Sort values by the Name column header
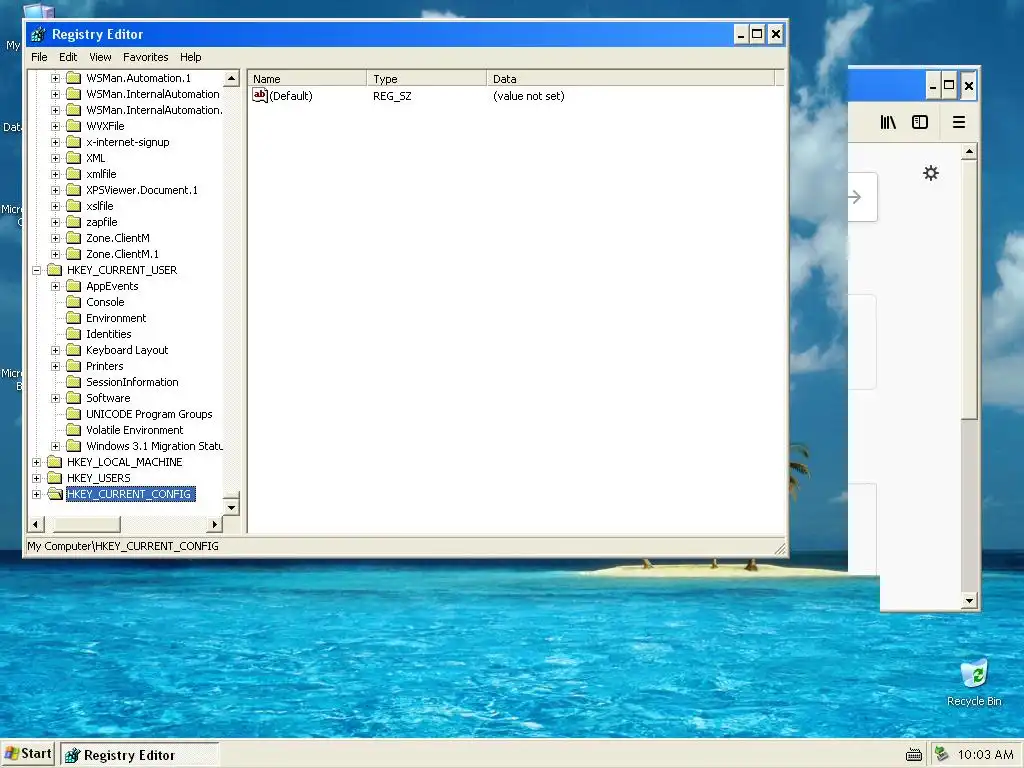 [307, 78]
